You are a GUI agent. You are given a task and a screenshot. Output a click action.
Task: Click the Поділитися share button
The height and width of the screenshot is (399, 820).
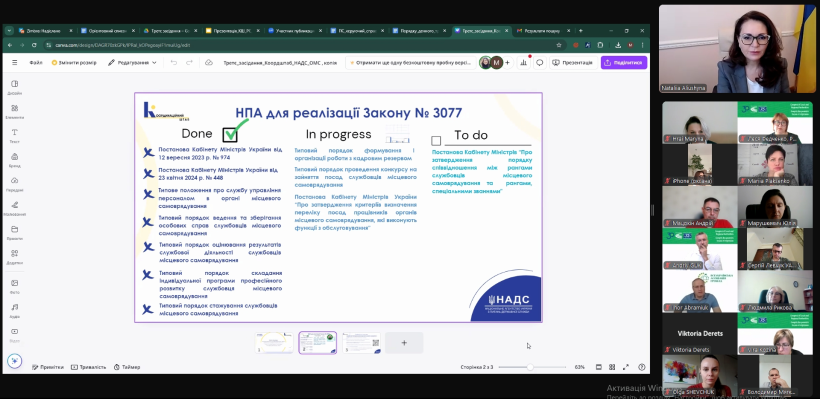pyautogui.click(x=624, y=63)
